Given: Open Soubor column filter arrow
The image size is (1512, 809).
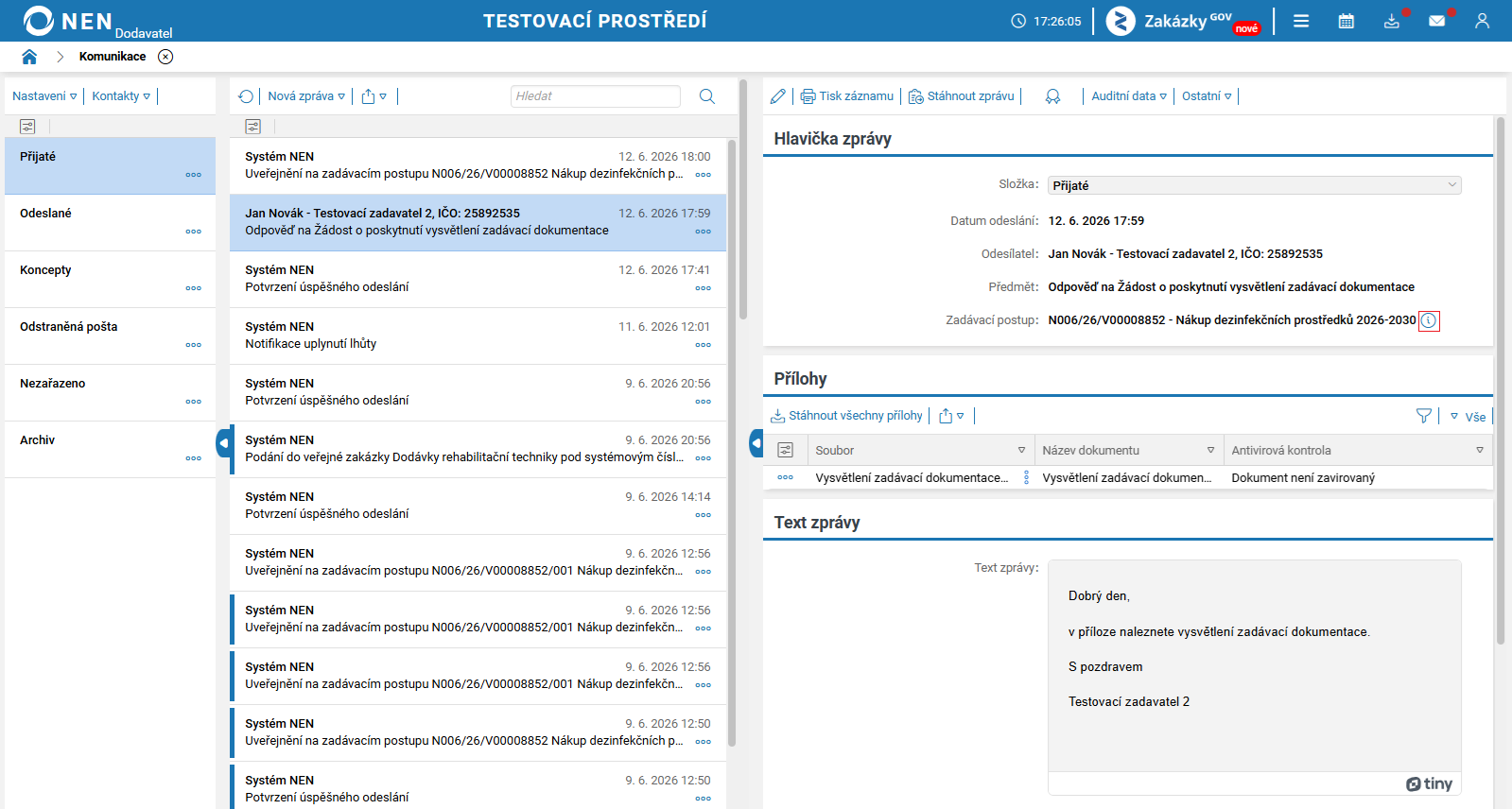Looking at the screenshot, I should pyautogui.click(x=1021, y=450).
